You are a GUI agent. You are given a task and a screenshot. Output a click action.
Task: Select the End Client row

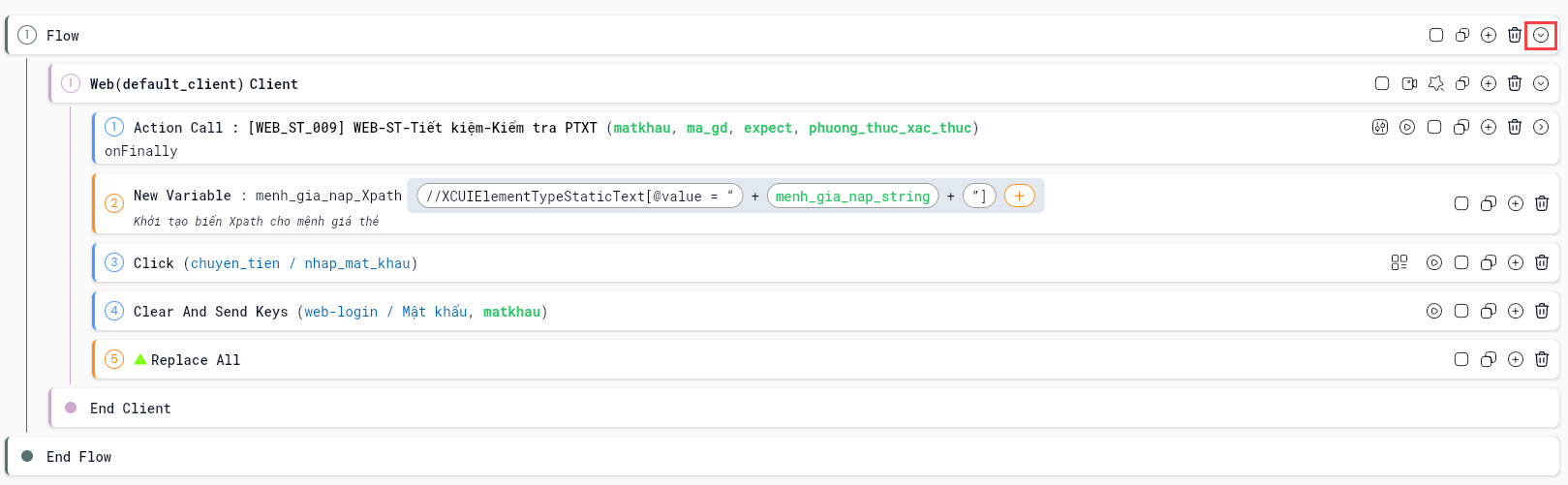point(804,409)
